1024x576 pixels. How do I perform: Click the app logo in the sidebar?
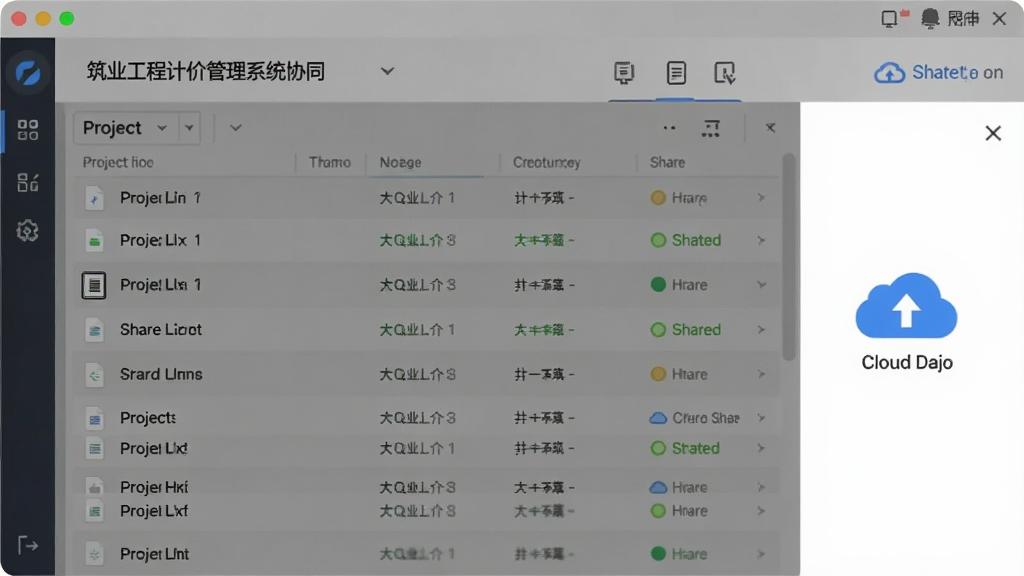[x=27, y=72]
